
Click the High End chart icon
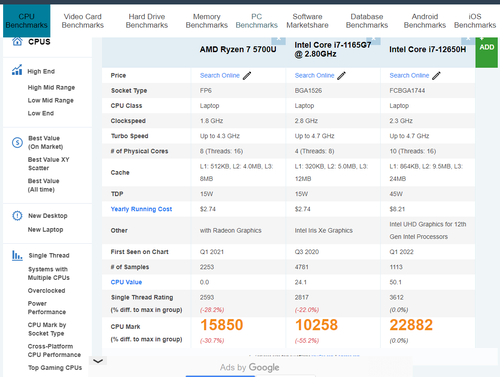pyautogui.click(x=17, y=70)
